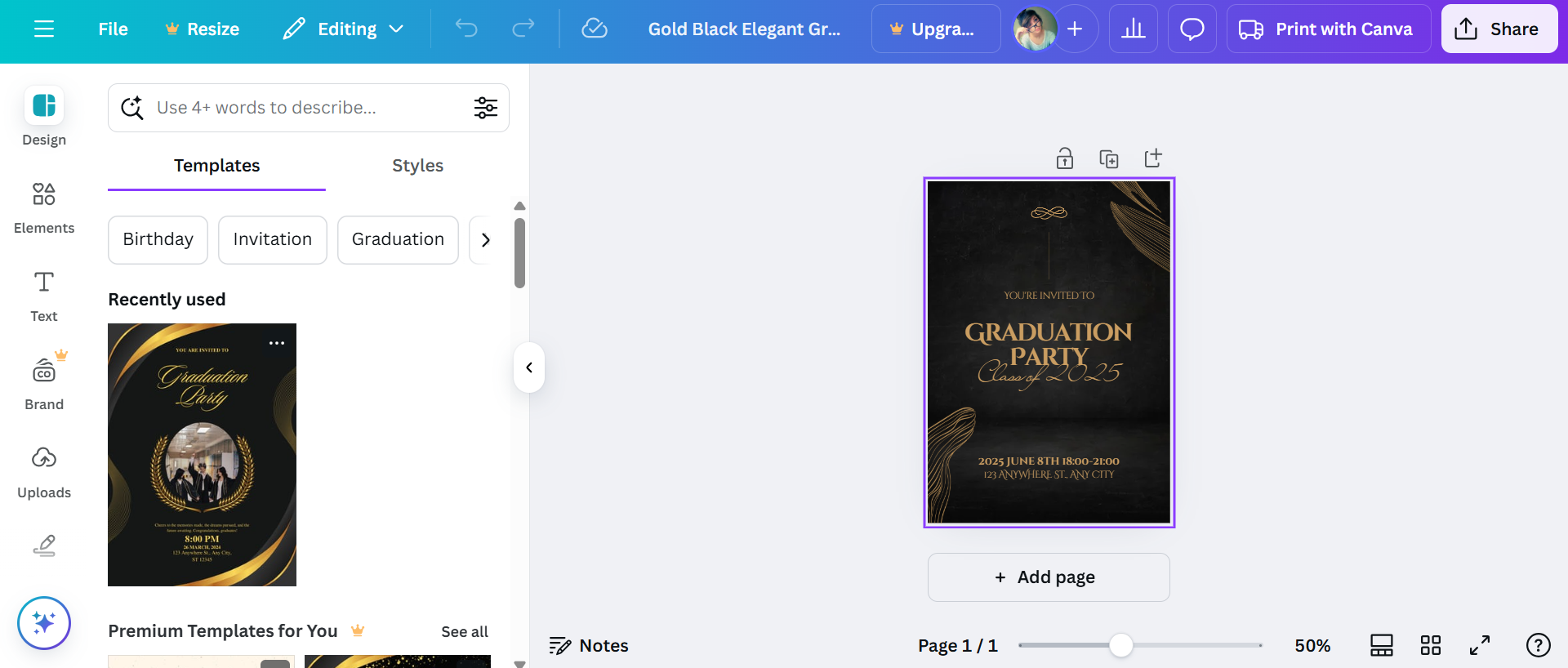Open the Brand panel
The width and height of the screenshot is (1568, 668).
[x=44, y=382]
